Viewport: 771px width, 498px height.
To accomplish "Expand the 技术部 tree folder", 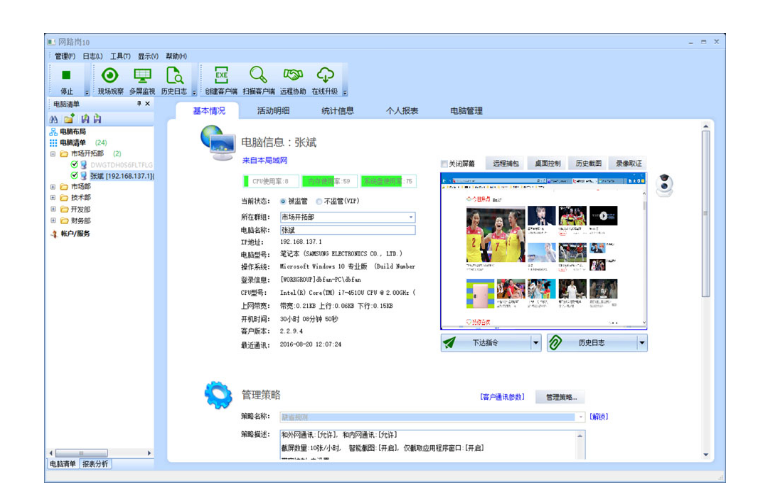I will click(x=52, y=198).
